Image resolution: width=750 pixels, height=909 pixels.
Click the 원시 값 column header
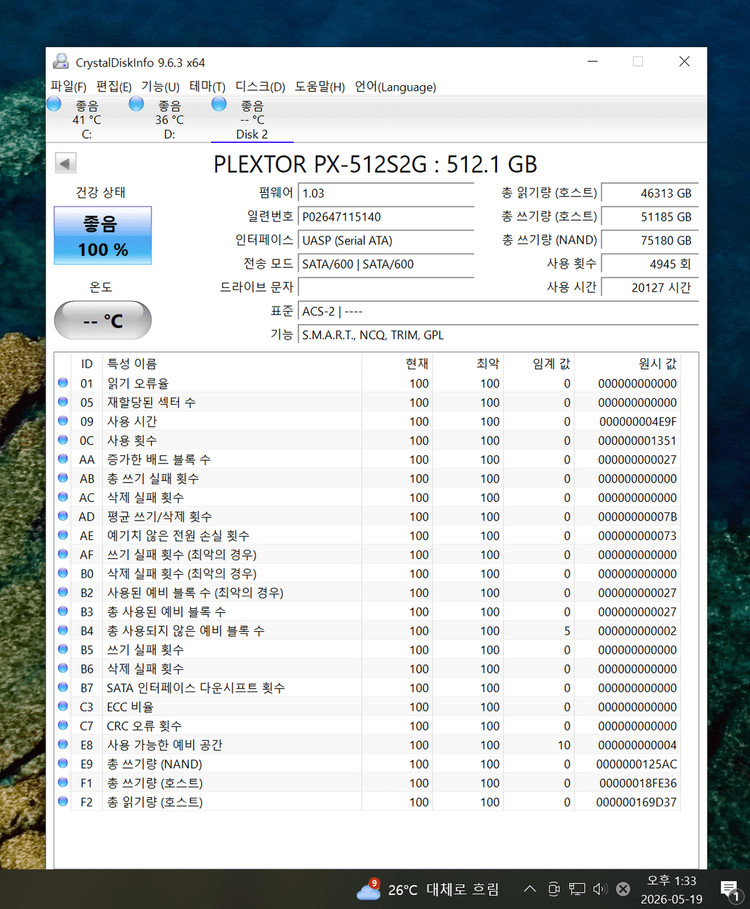[x=628, y=363]
